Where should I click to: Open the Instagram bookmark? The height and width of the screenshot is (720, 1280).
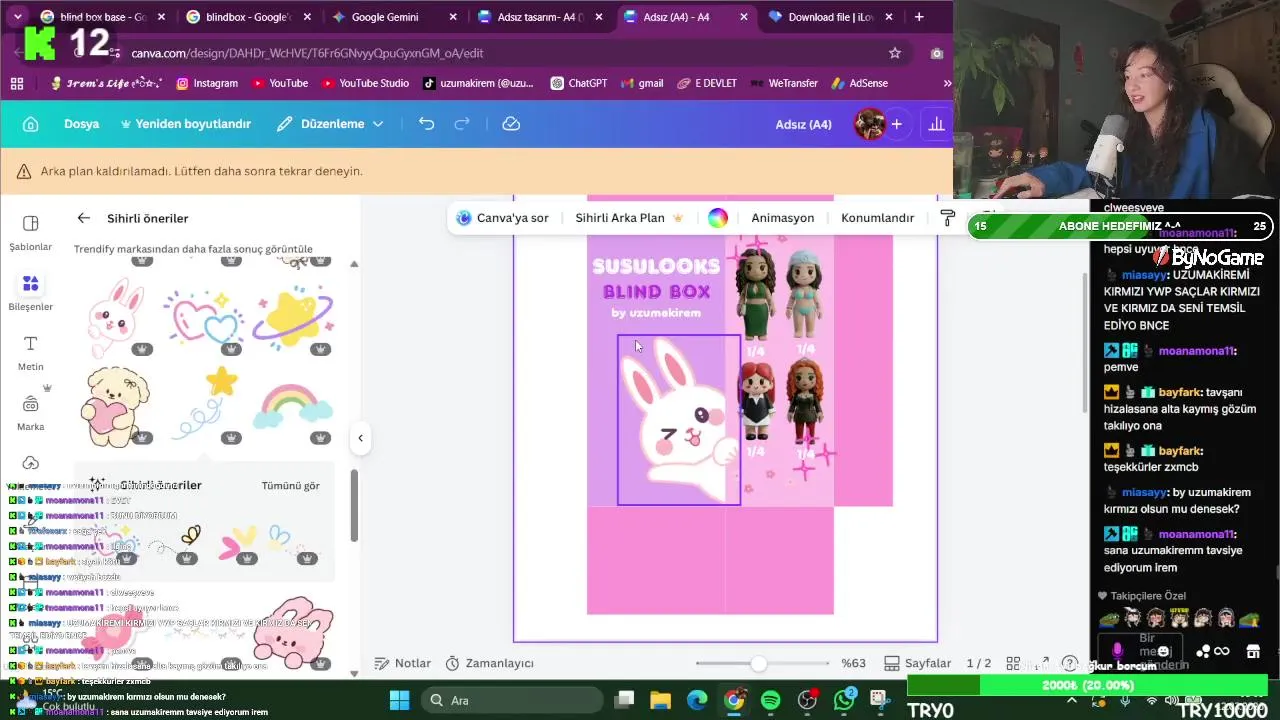click(207, 83)
